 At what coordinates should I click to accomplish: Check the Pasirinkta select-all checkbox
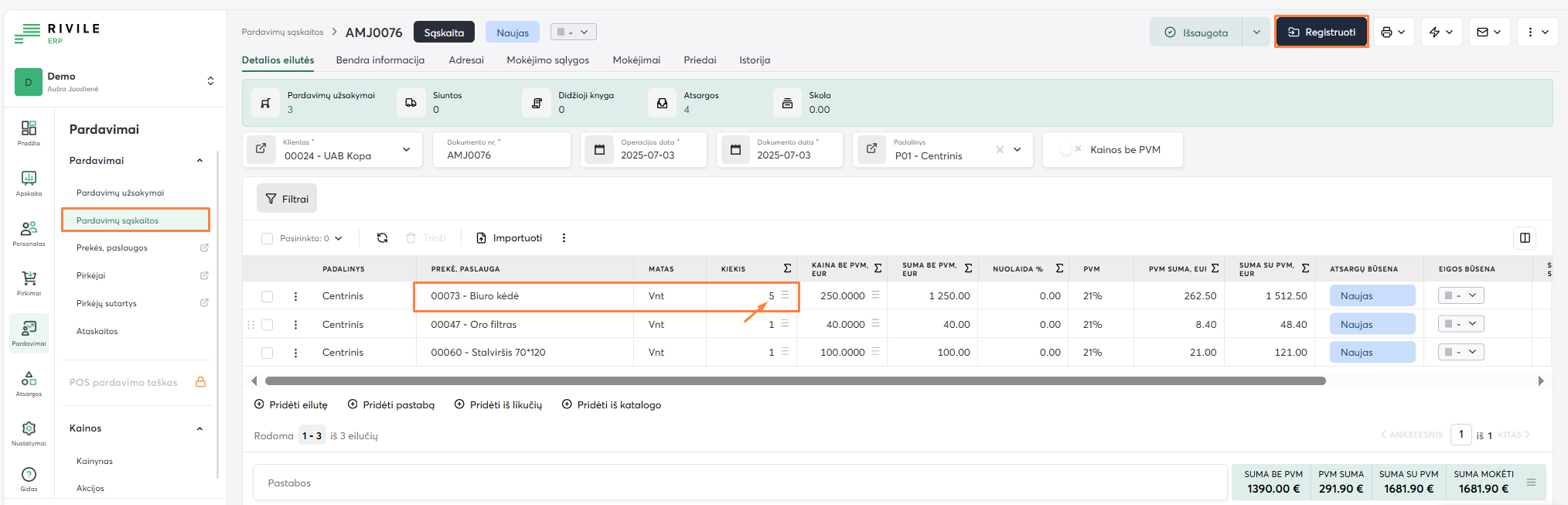[x=268, y=239]
